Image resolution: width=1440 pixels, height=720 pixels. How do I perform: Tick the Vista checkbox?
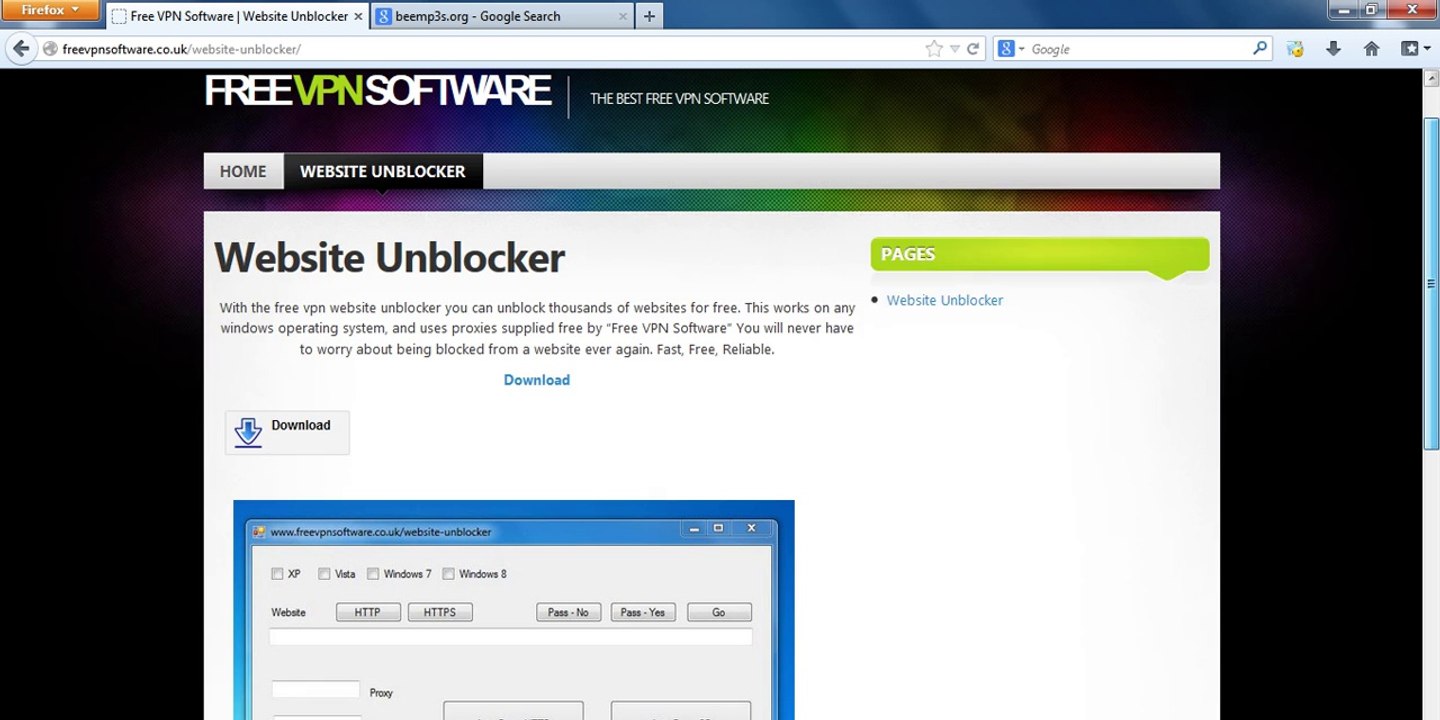coord(324,574)
